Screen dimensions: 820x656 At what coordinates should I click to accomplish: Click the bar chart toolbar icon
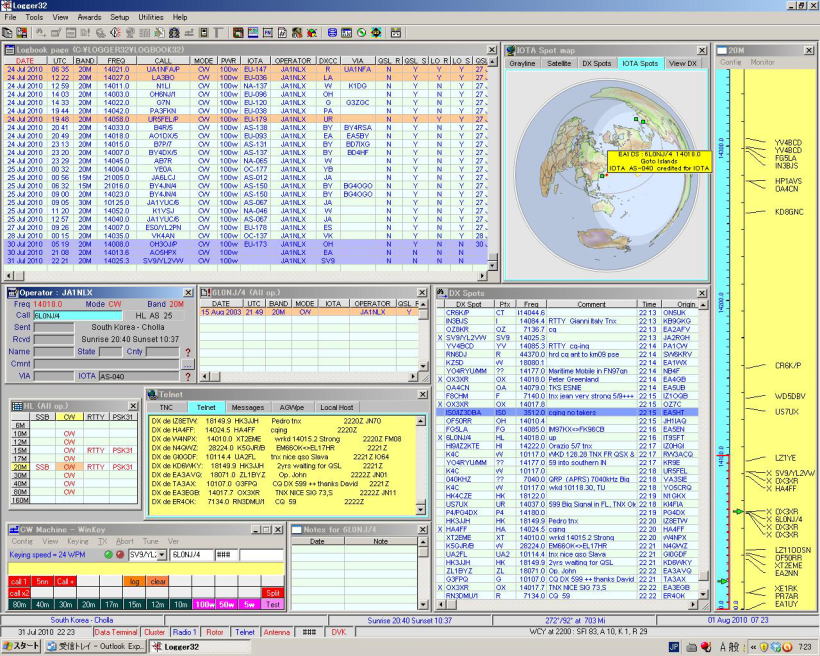(x=346, y=33)
